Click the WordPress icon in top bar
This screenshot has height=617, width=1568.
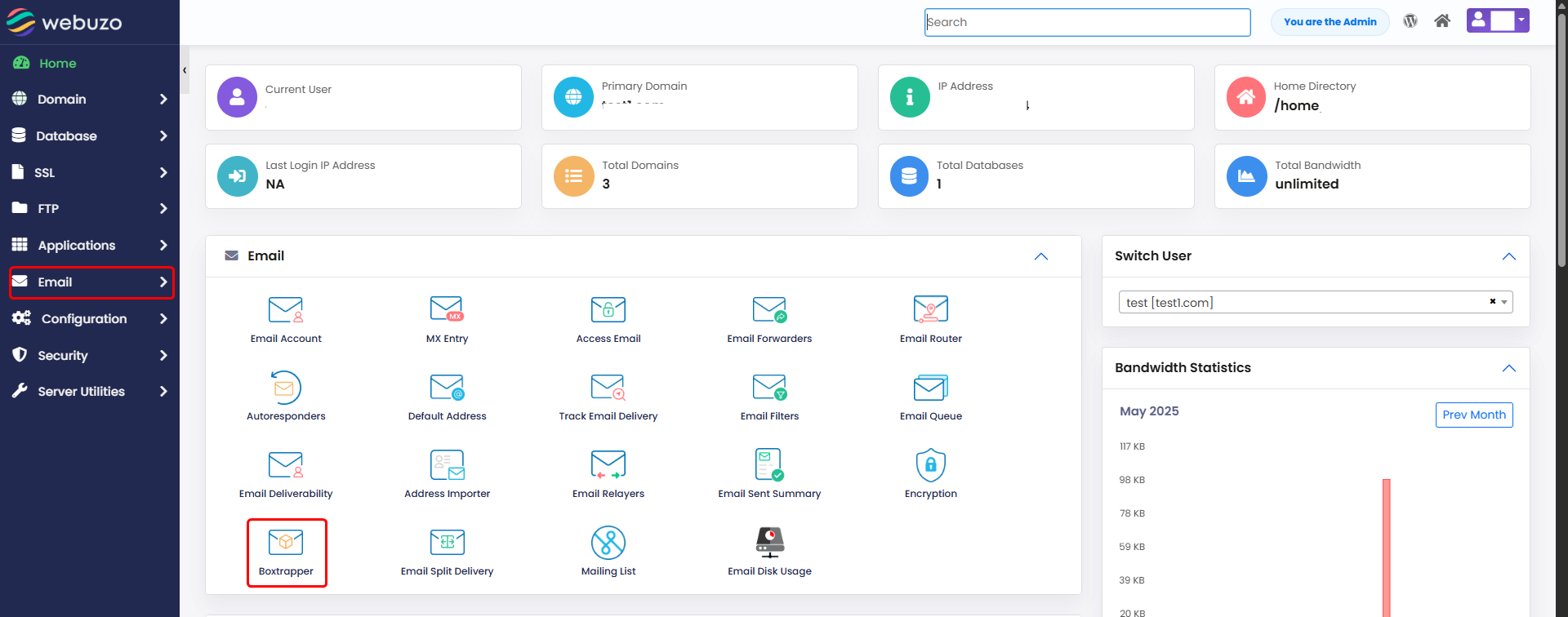coord(1410,21)
